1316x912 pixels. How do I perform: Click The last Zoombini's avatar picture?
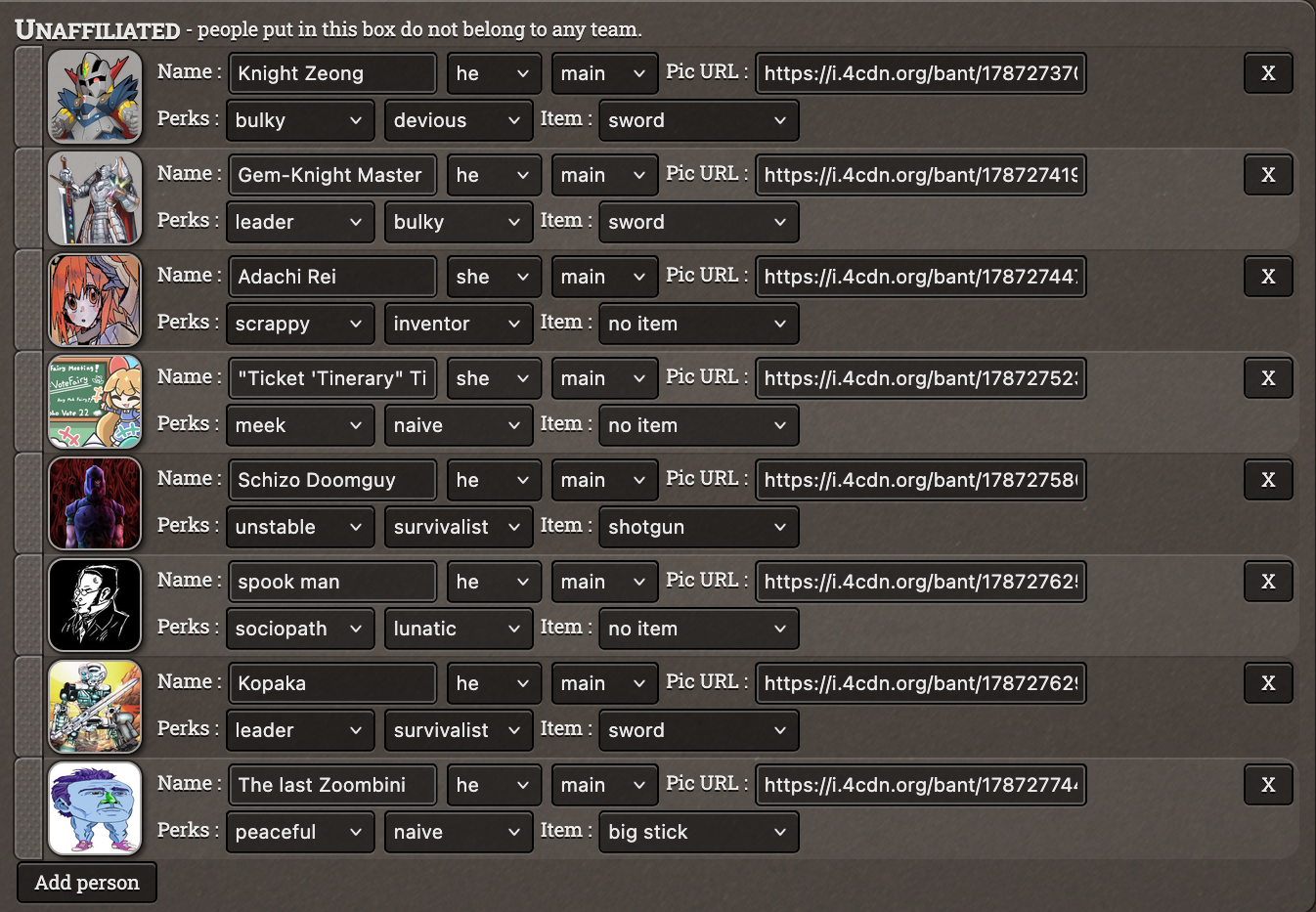(x=95, y=808)
